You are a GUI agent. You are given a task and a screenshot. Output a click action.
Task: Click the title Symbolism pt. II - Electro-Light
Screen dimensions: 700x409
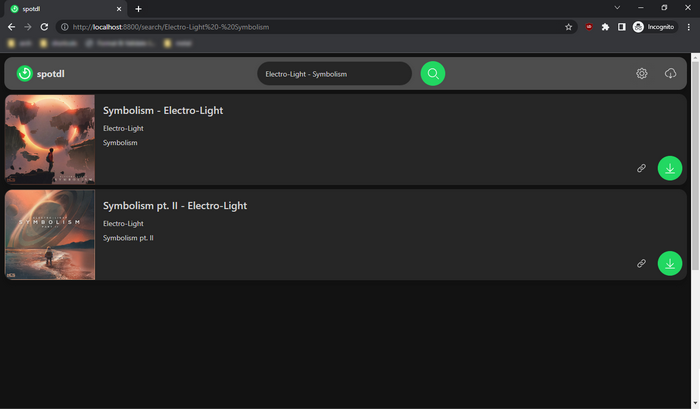(175, 206)
